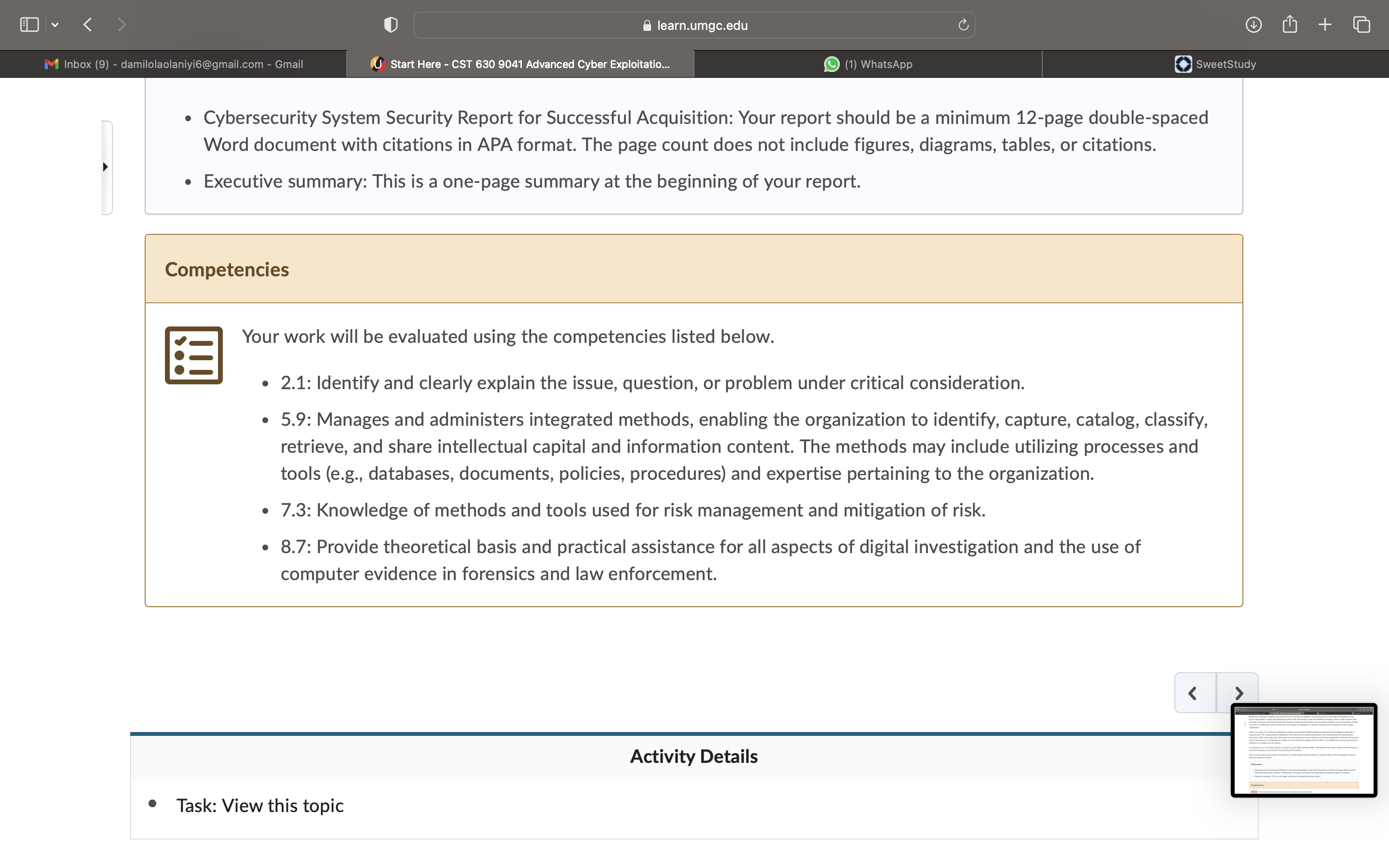1389x868 pixels.
Task: Go back to the previous page
Action: click(x=88, y=25)
